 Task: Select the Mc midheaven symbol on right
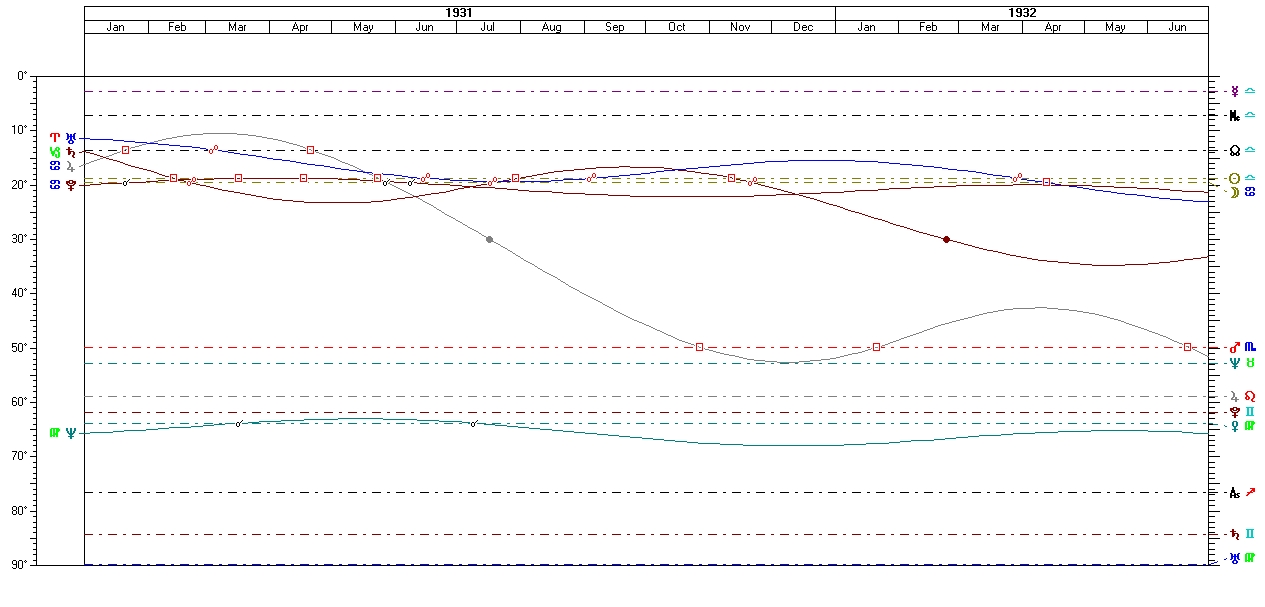coord(1236,116)
